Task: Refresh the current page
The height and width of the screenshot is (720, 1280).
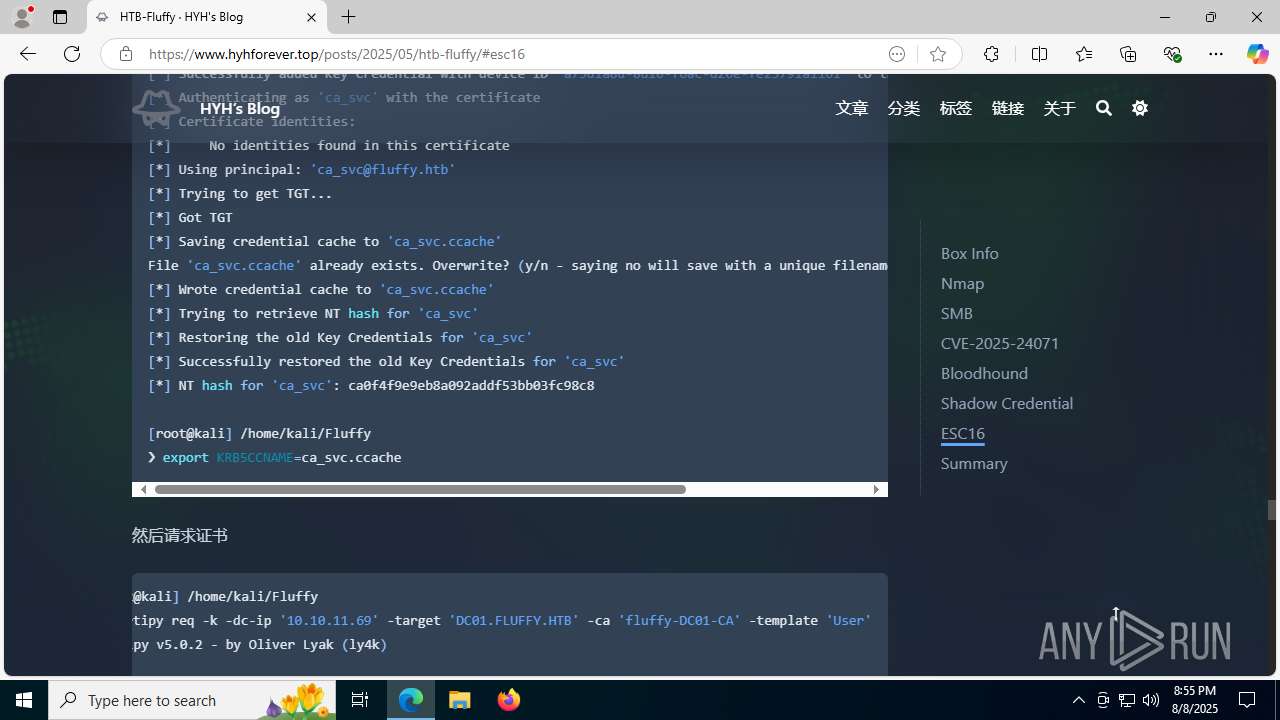Action: pyautogui.click(x=72, y=54)
